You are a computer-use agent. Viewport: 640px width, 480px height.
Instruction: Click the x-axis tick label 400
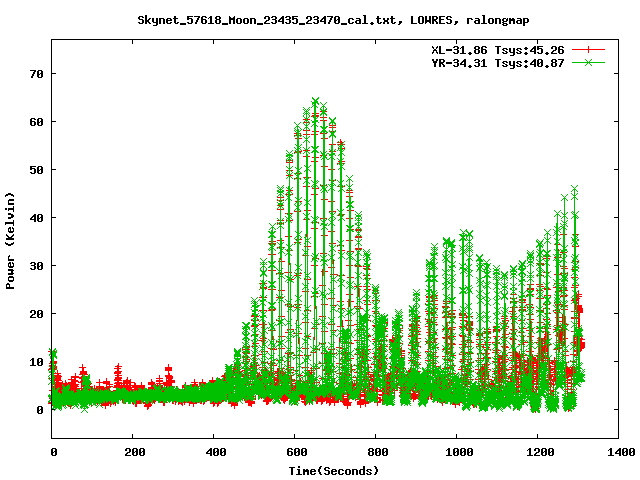pyautogui.click(x=216, y=452)
